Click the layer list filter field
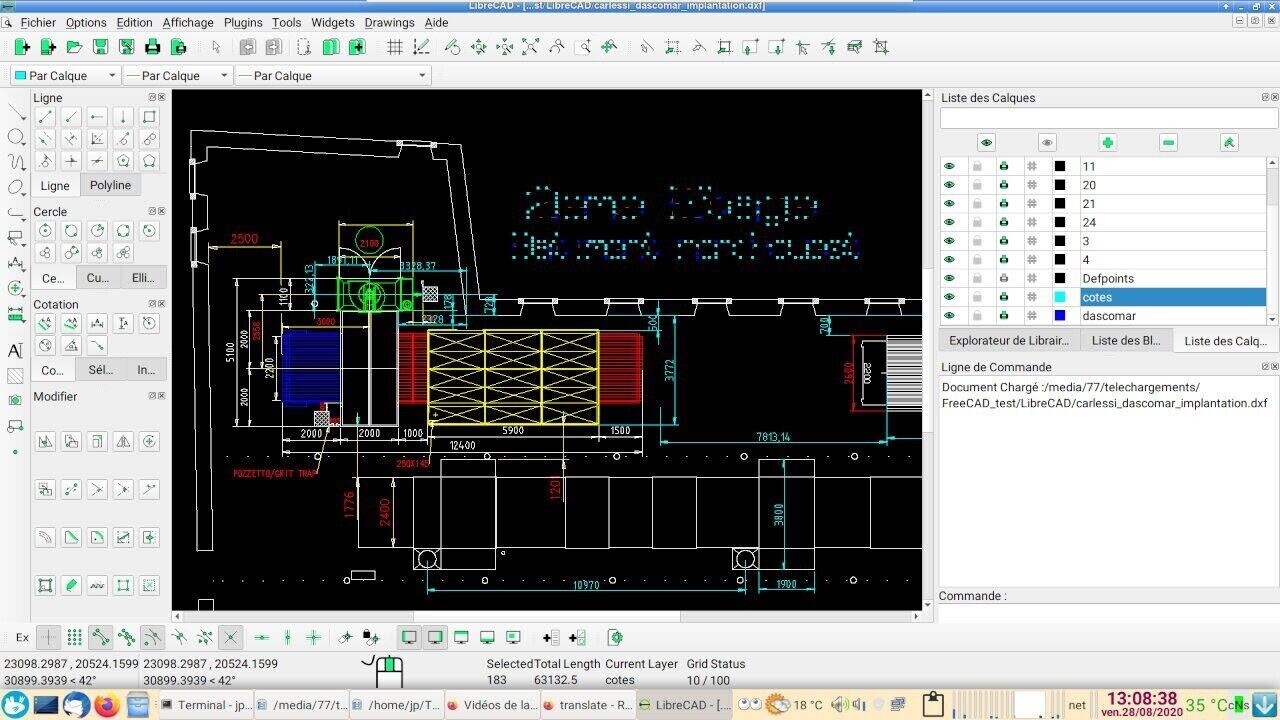Image resolution: width=1280 pixels, height=720 pixels. [x=1105, y=117]
